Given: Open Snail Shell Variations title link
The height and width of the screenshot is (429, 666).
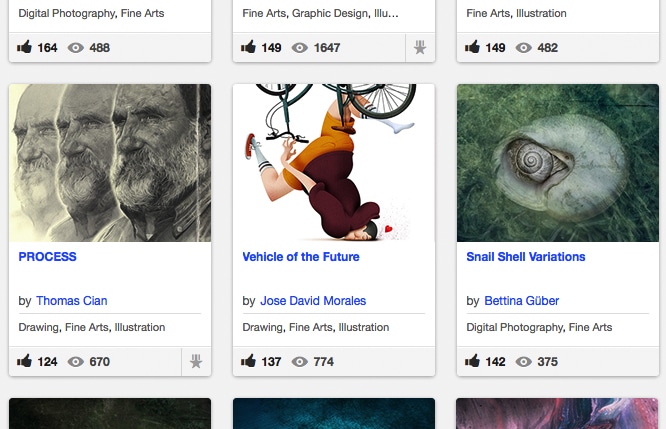Looking at the screenshot, I should point(526,257).
